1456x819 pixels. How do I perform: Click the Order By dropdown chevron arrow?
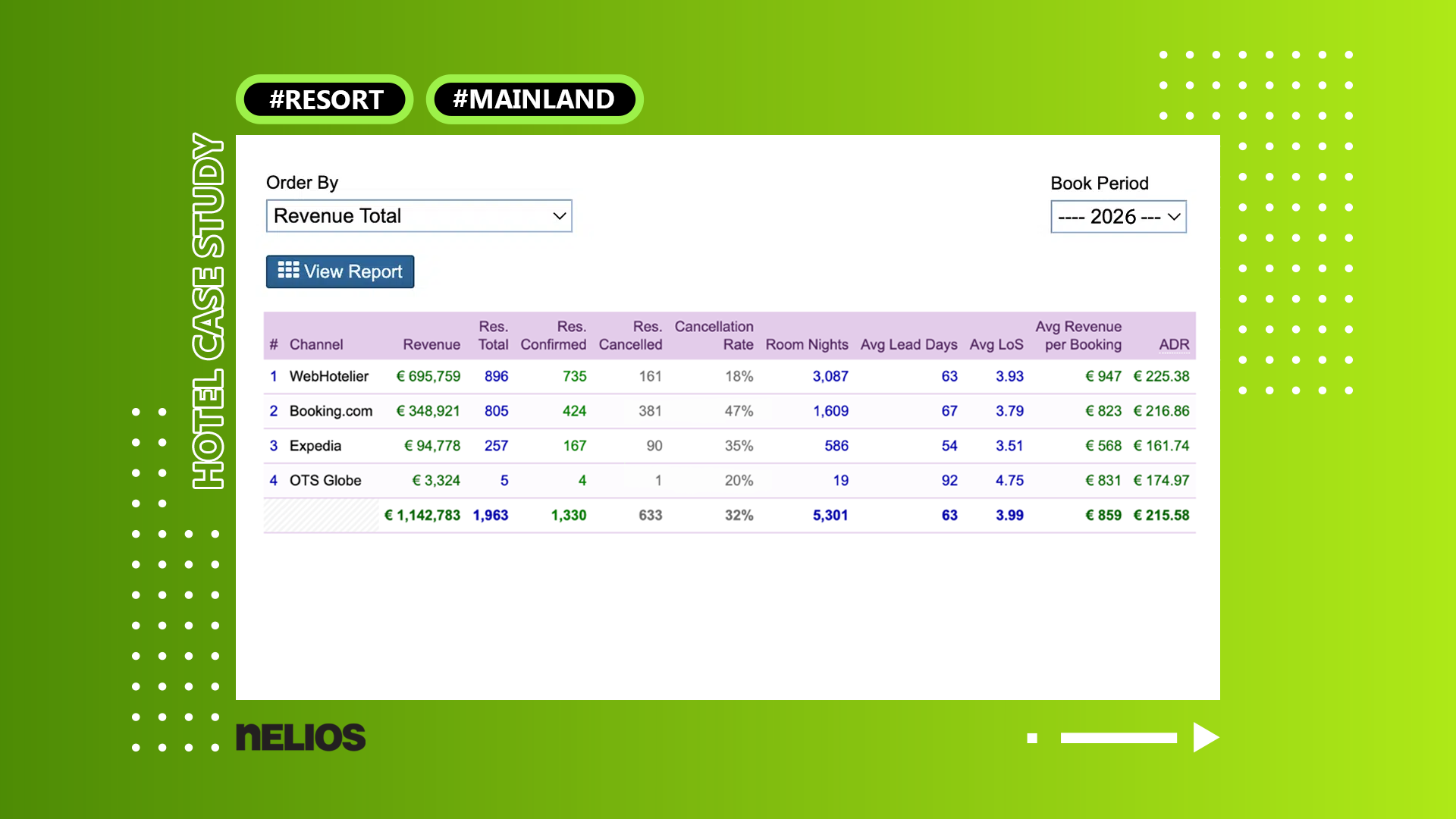[560, 216]
